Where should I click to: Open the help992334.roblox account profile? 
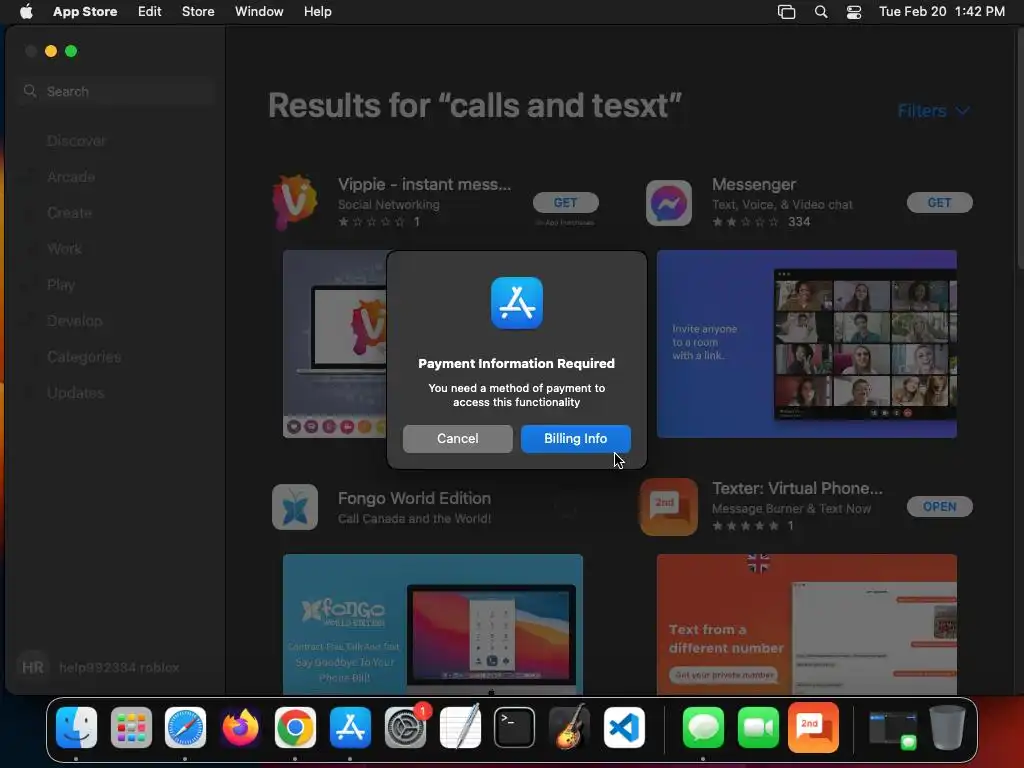(98, 667)
